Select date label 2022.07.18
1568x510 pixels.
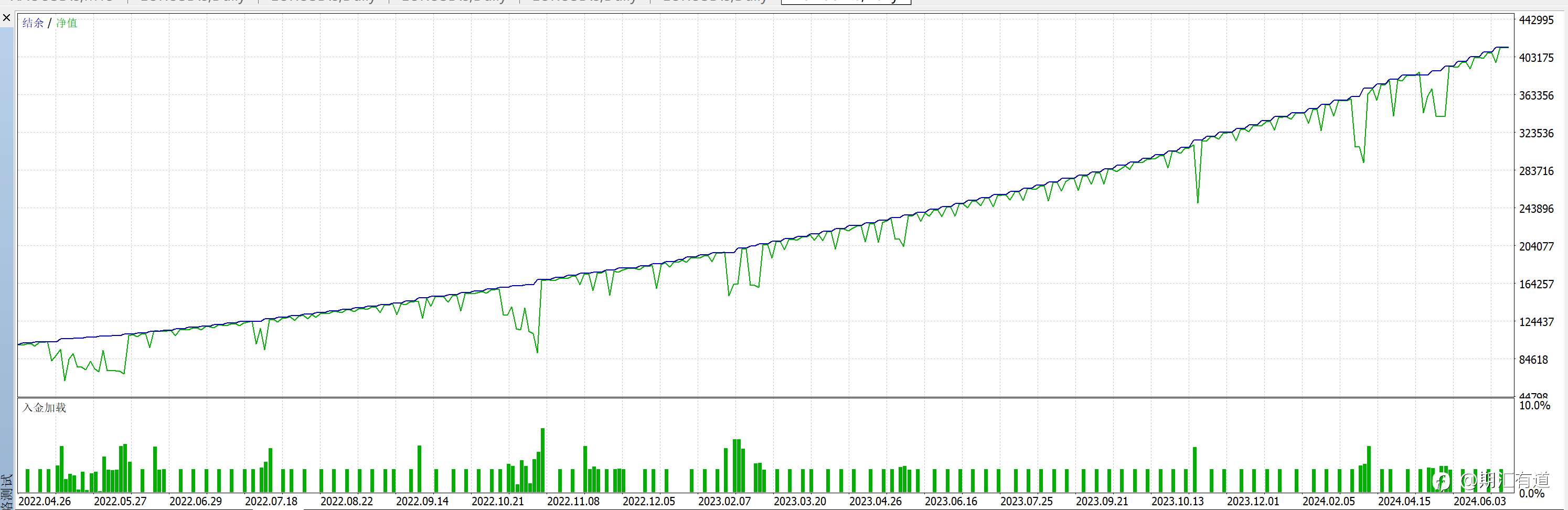tap(272, 502)
